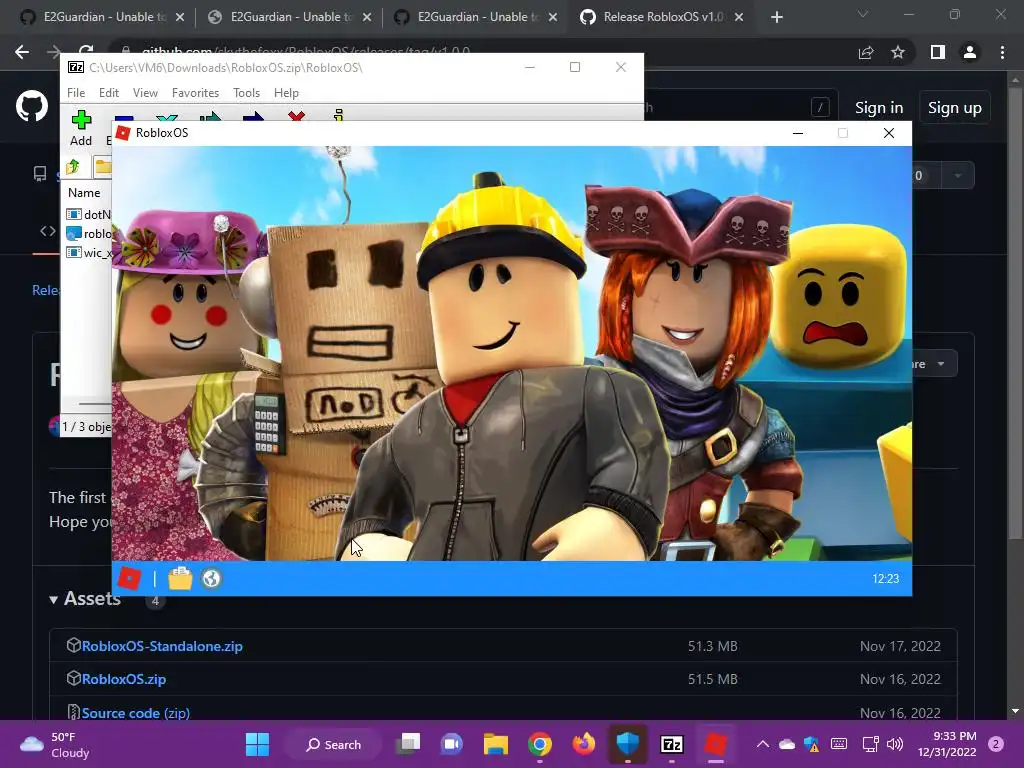Click the RobloxOS clock showing 12:23

(x=886, y=579)
